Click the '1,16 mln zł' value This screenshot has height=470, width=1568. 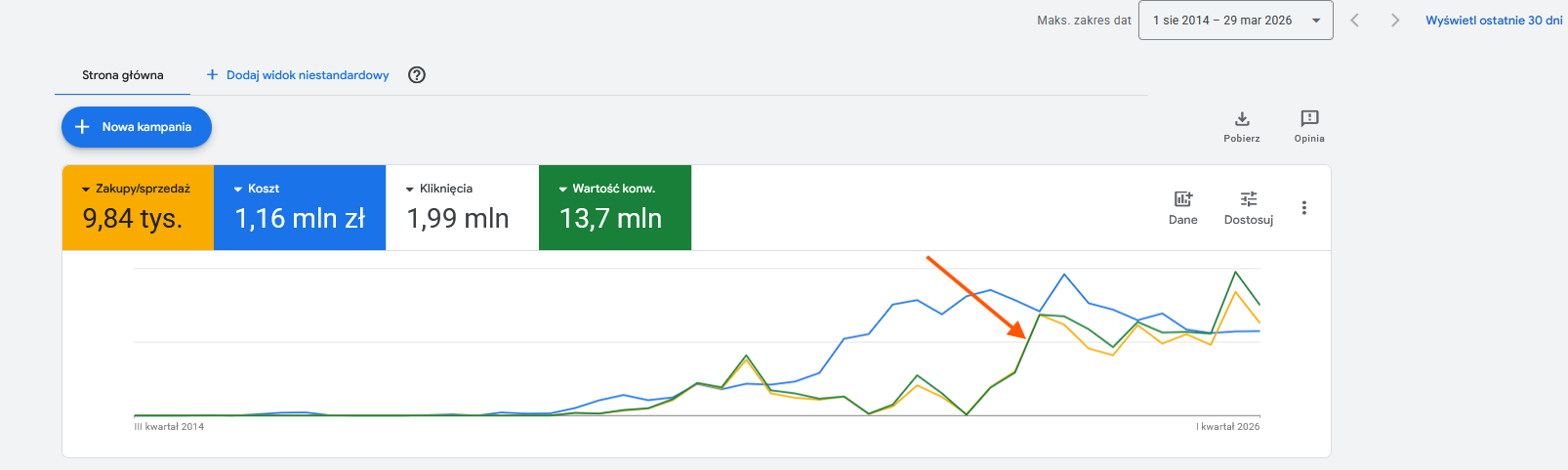tap(300, 219)
